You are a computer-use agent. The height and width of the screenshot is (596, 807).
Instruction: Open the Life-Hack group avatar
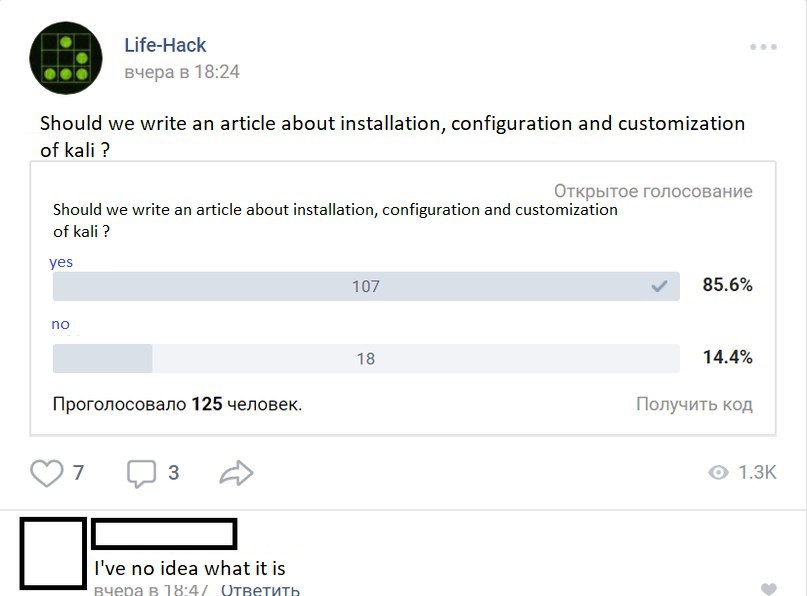pyautogui.click(x=67, y=58)
